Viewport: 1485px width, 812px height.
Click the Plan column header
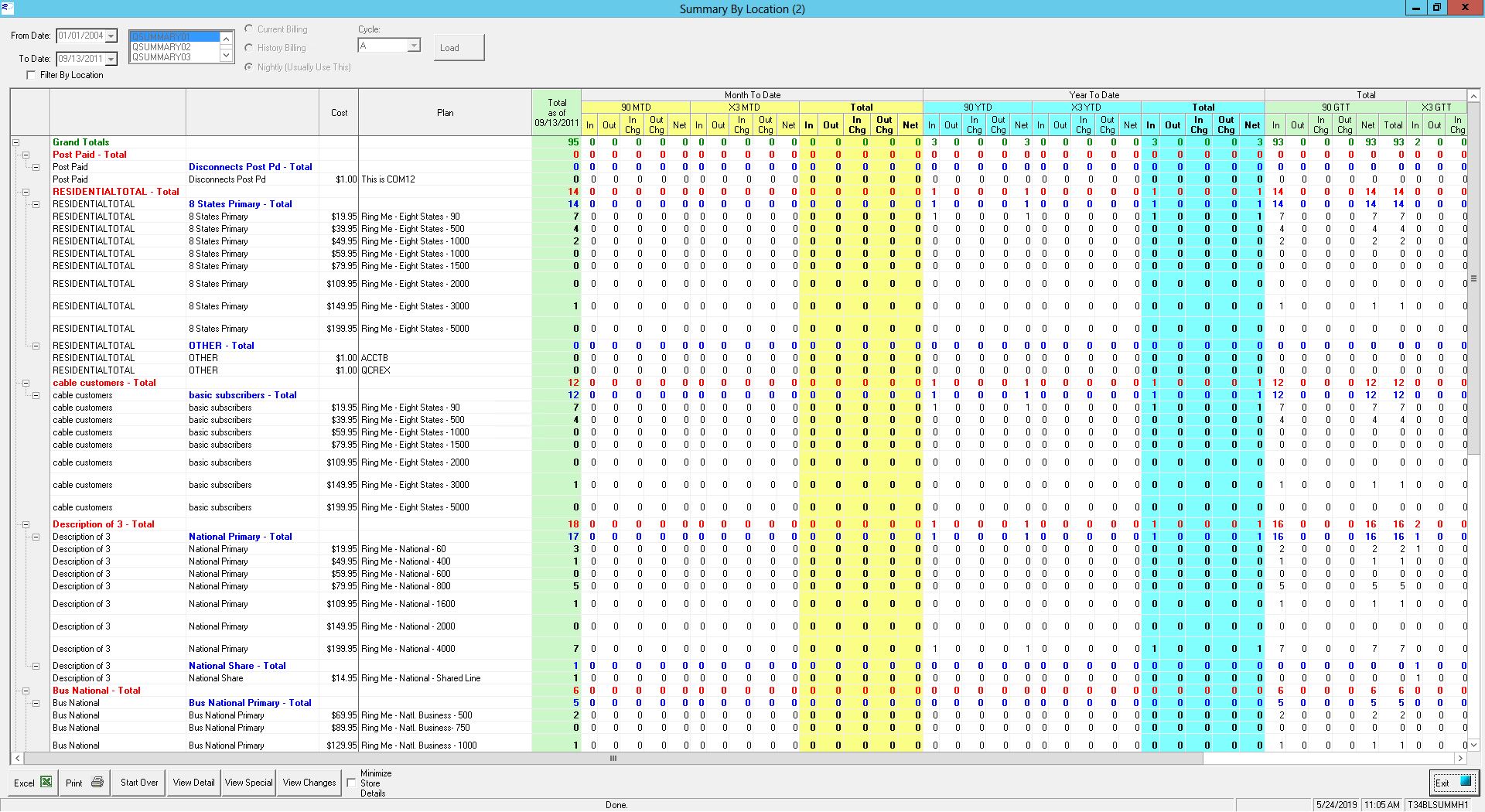445,113
